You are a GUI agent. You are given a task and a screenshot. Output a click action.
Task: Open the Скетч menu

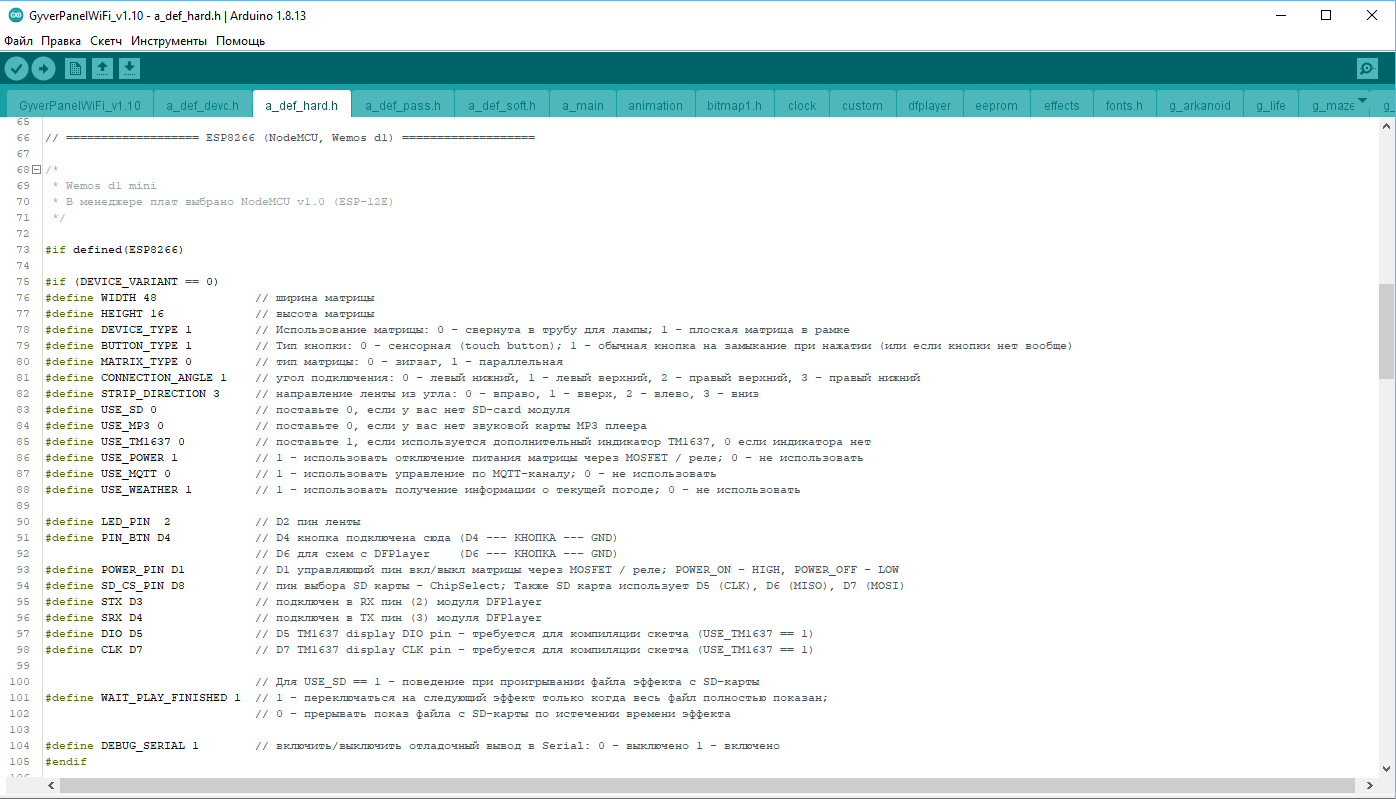pyautogui.click(x=106, y=41)
